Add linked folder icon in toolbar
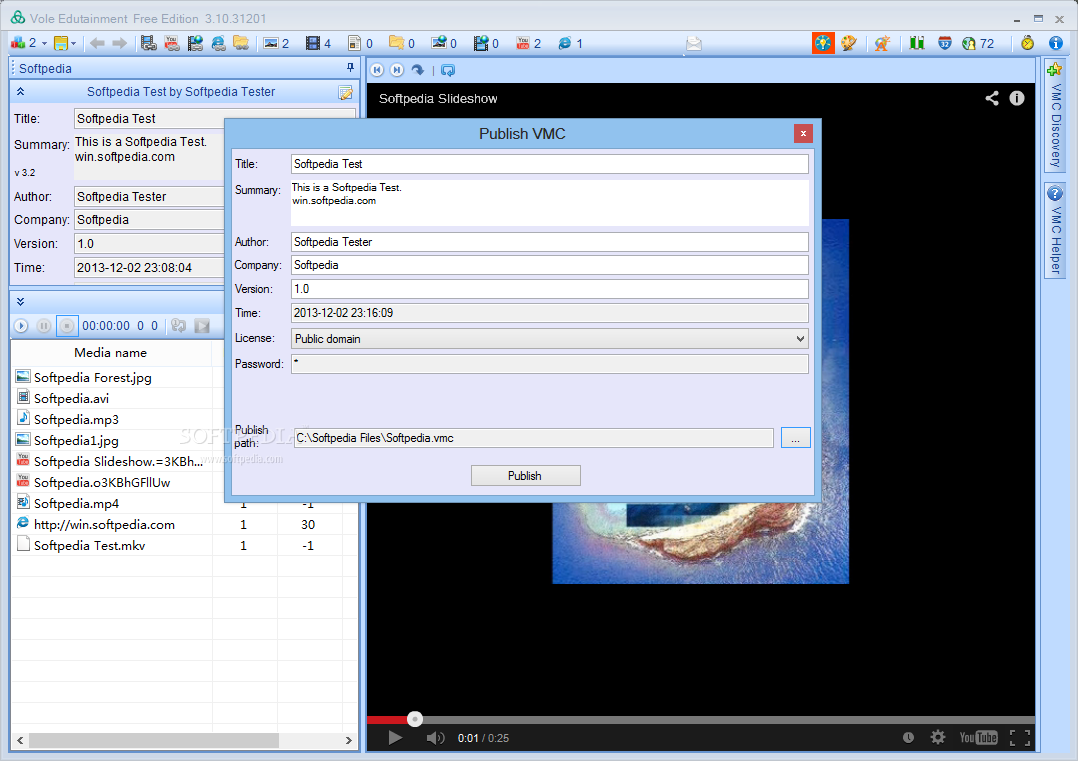 (241, 43)
